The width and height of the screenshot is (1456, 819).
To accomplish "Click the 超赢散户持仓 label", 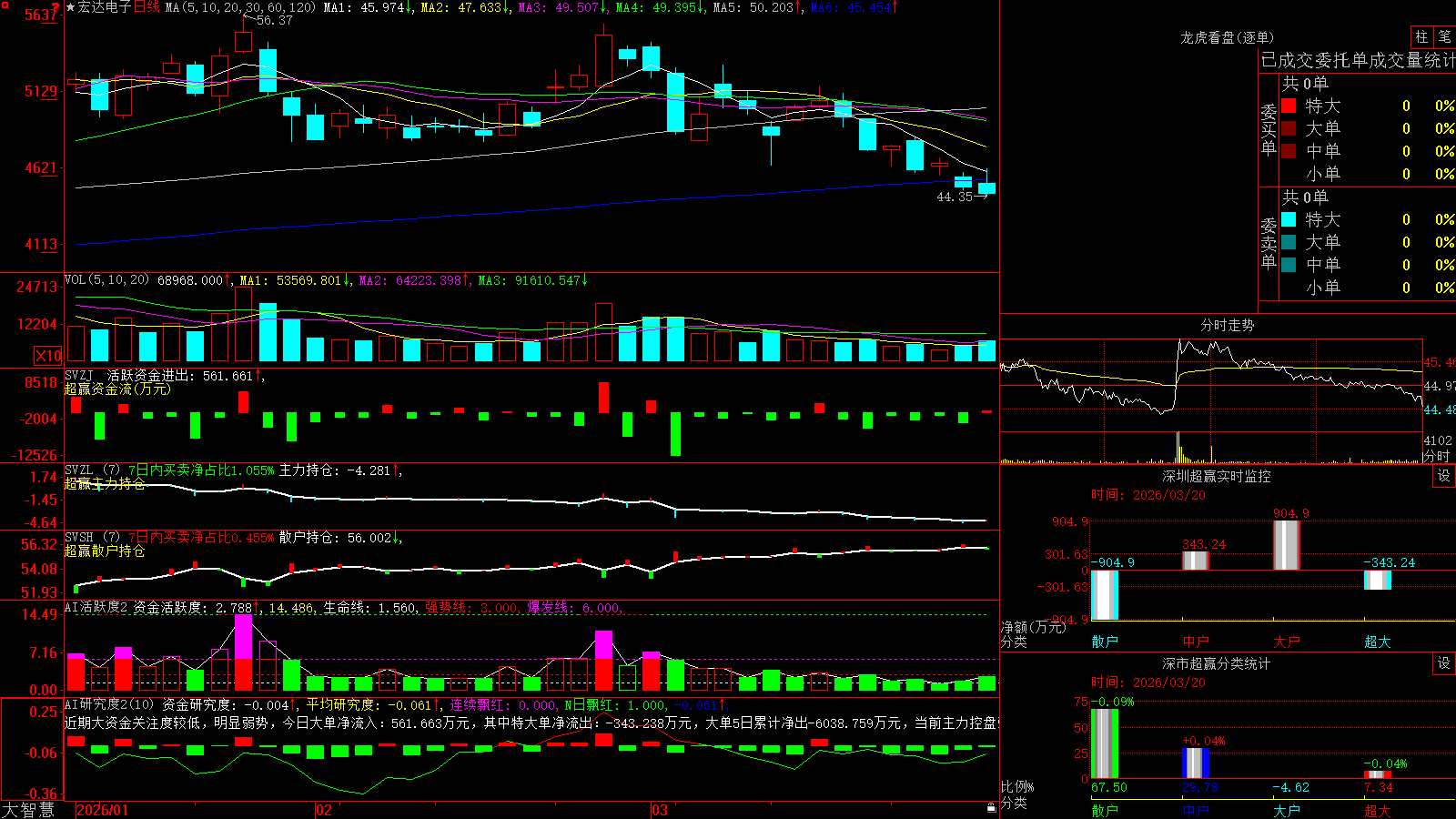I will (x=105, y=551).
